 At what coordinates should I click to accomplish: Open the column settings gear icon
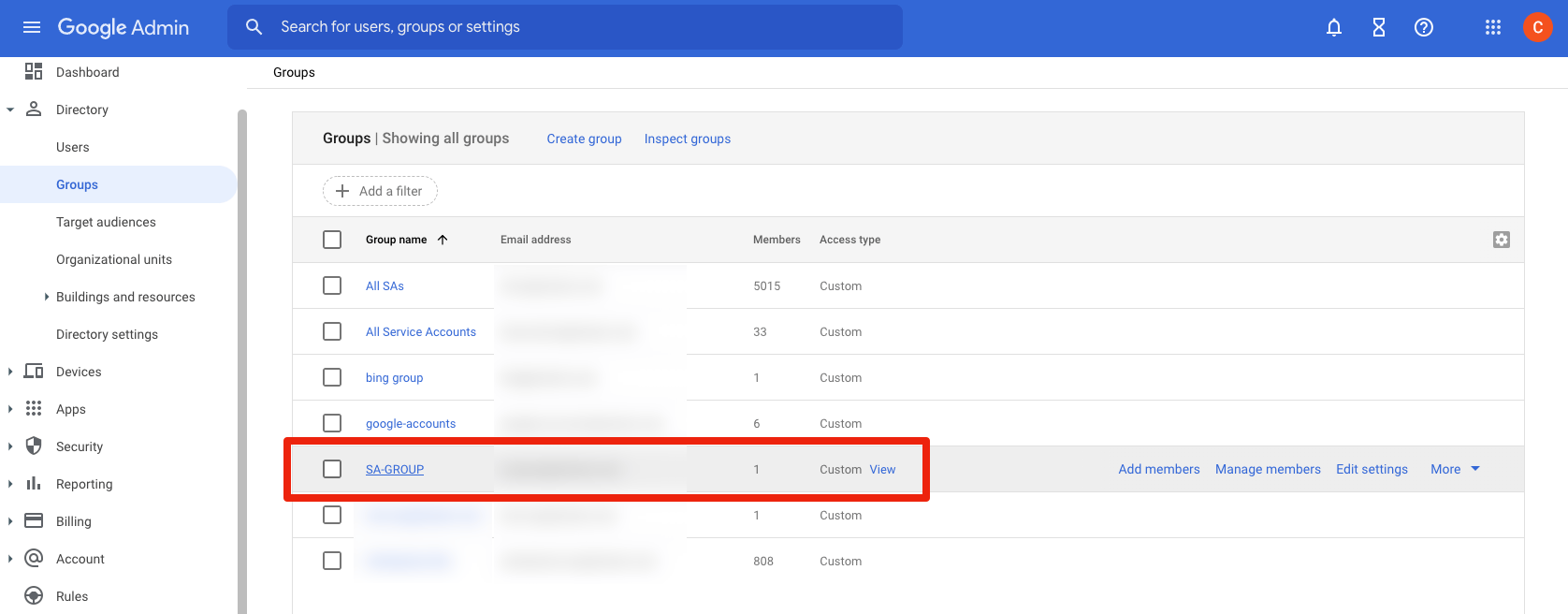(x=1501, y=240)
